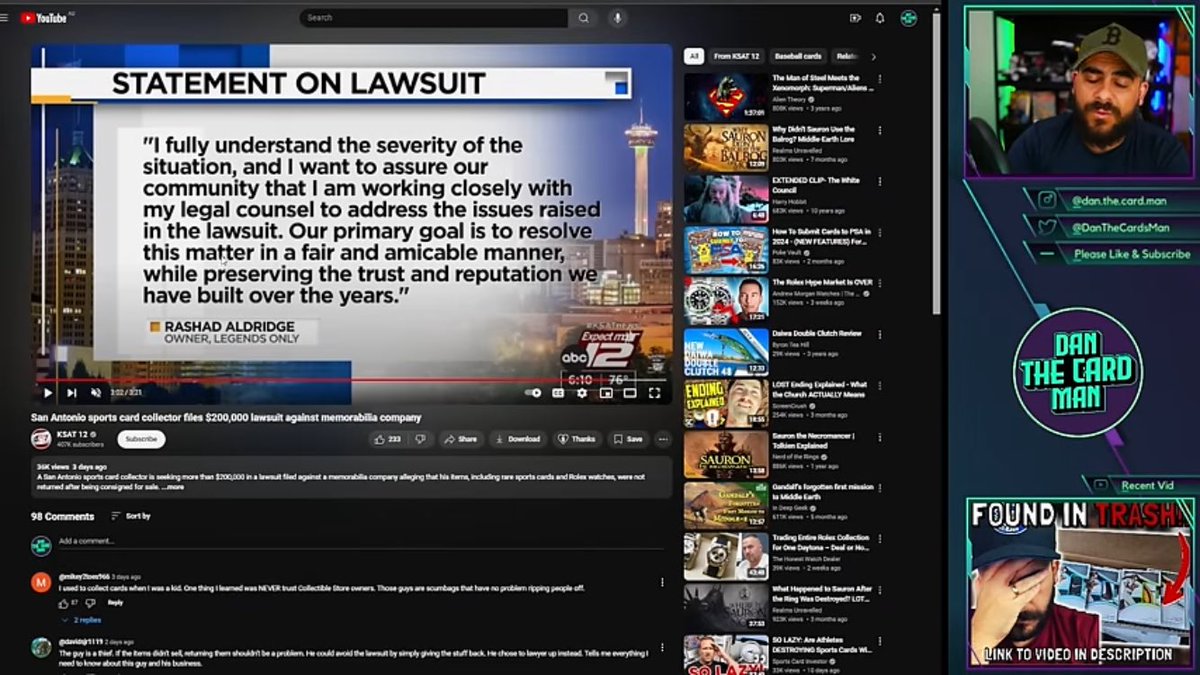
Task: Open the notifications bell
Action: pyautogui.click(x=880, y=18)
